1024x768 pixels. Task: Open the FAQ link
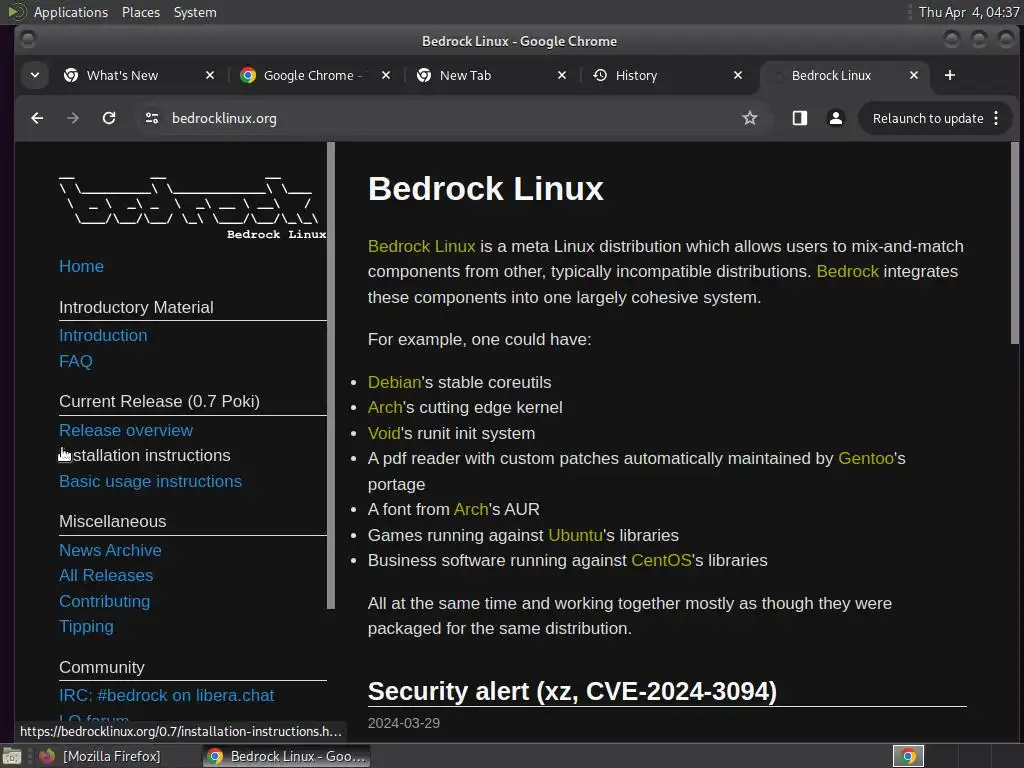coord(76,361)
